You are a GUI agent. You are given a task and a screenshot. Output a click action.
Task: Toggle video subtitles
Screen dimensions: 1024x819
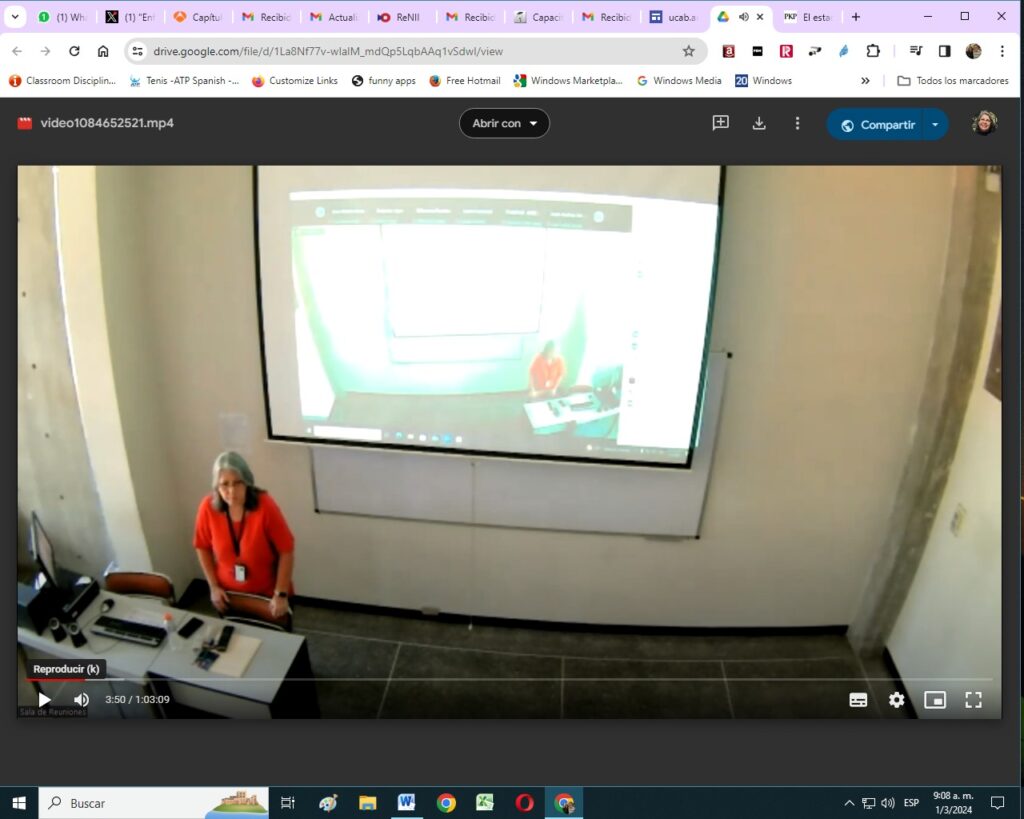click(x=858, y=700)
